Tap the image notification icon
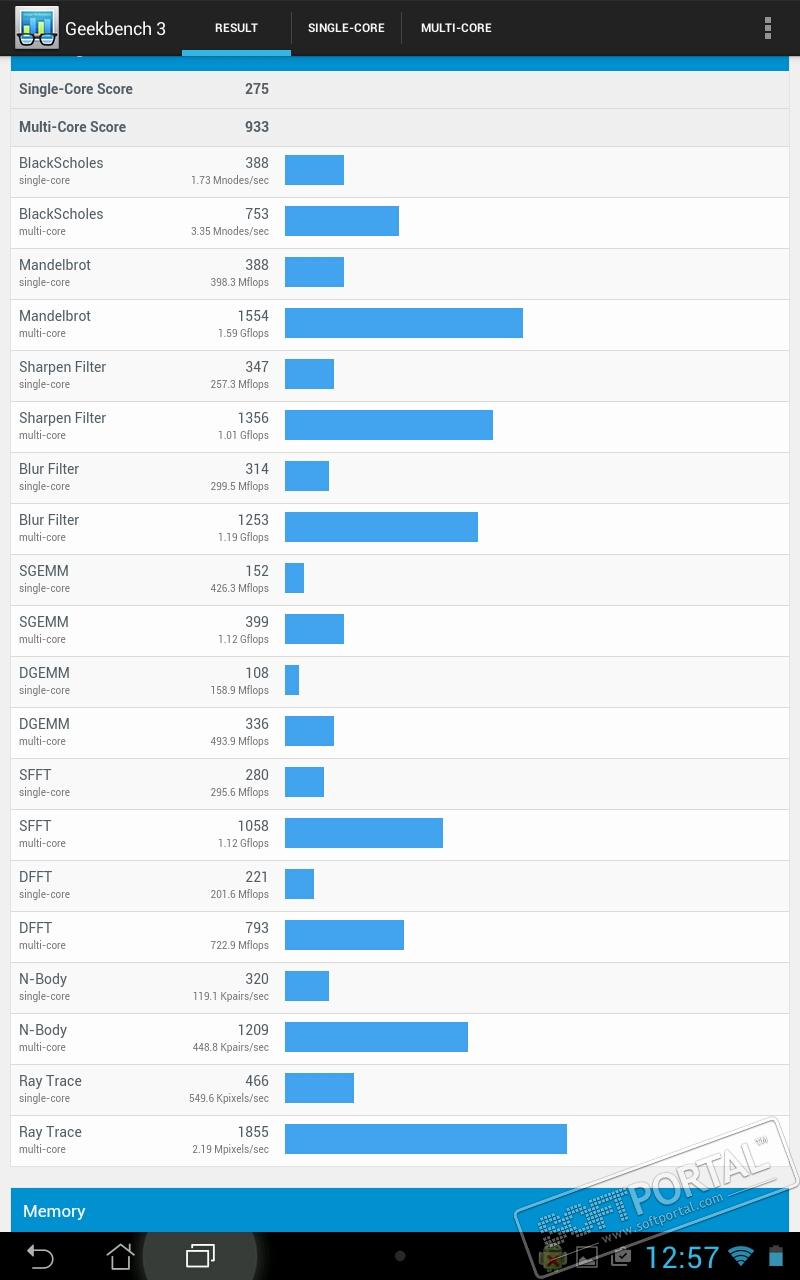This screenshot has height=1280, width=800. click(x=587, y=1257)
